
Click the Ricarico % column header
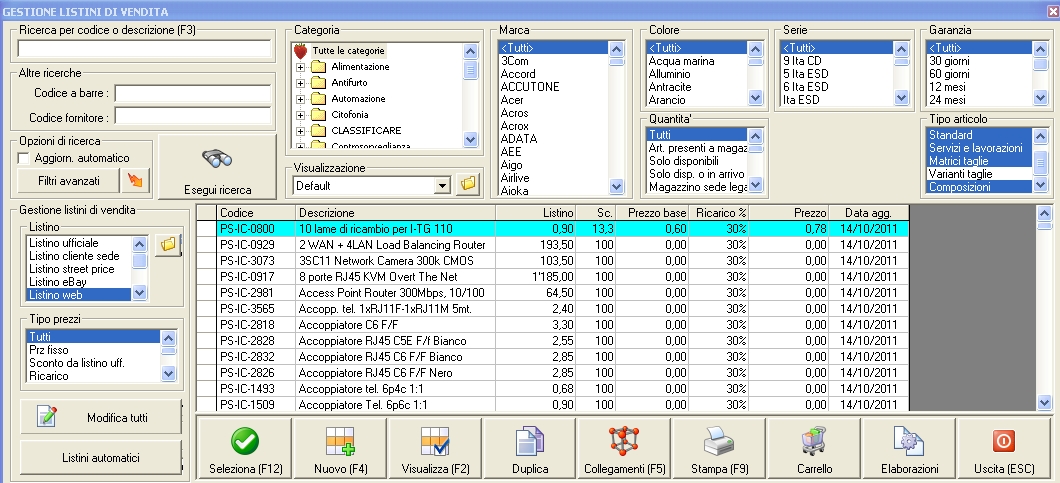click(720, 212)
